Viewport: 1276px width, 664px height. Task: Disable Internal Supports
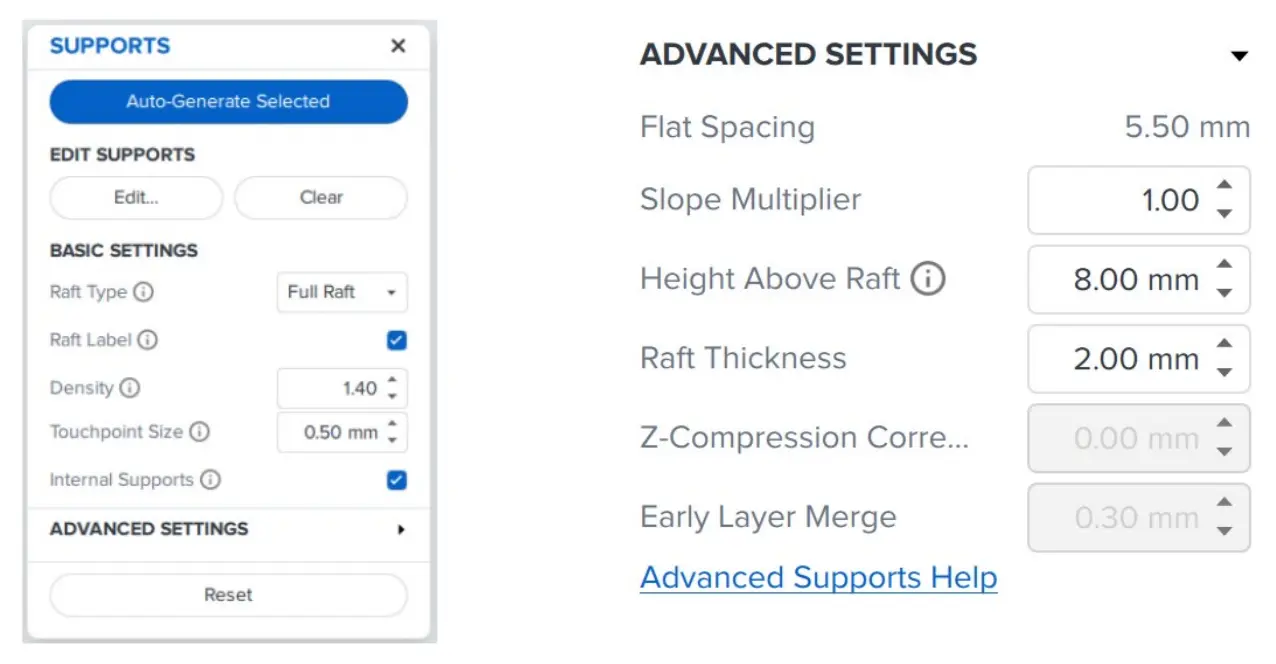(396, 481)
